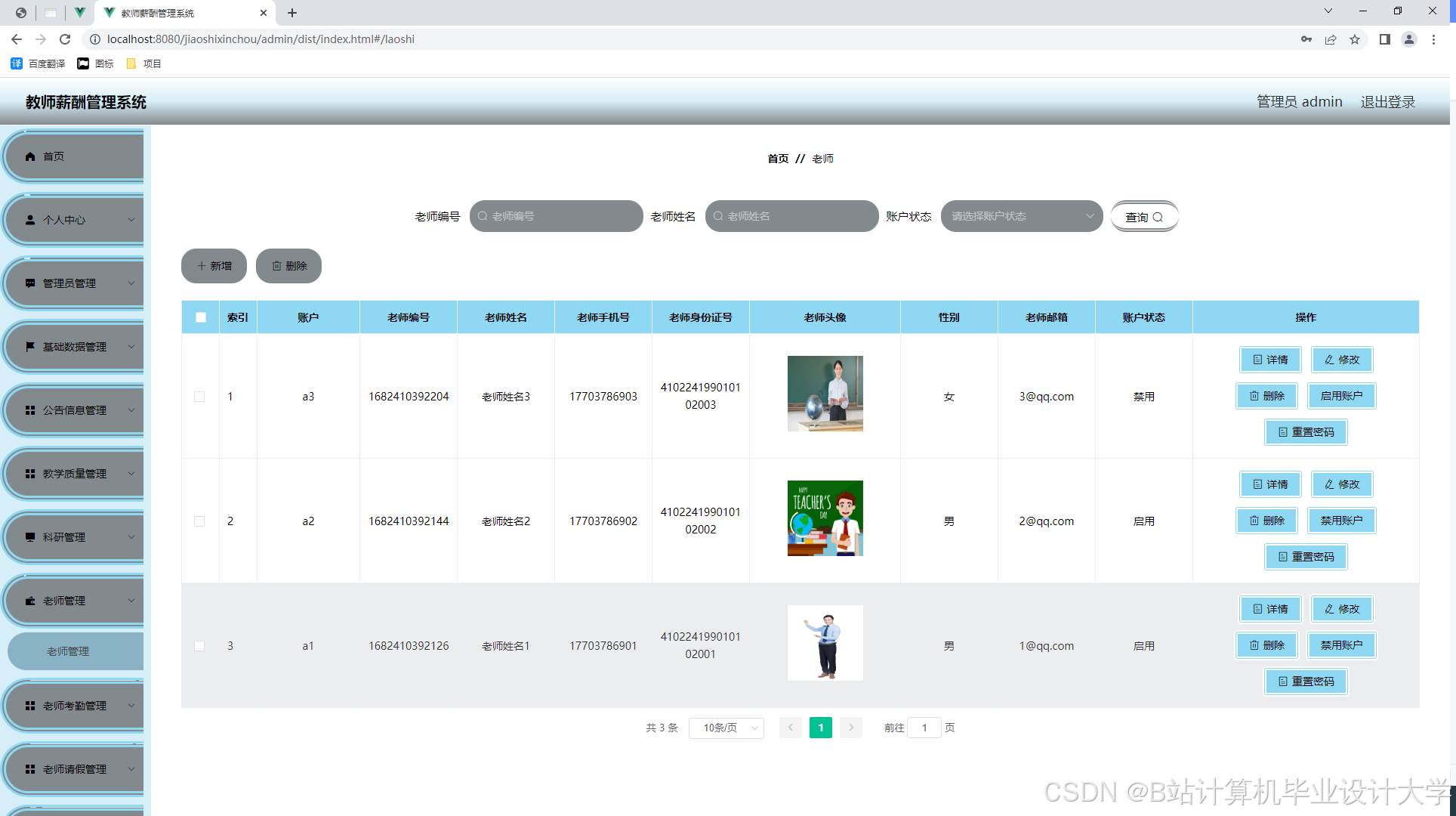This screenshot has height=816, width=1456.
Task: Click the avatar thumbnail of 老师姓名2
Action: 825,518
